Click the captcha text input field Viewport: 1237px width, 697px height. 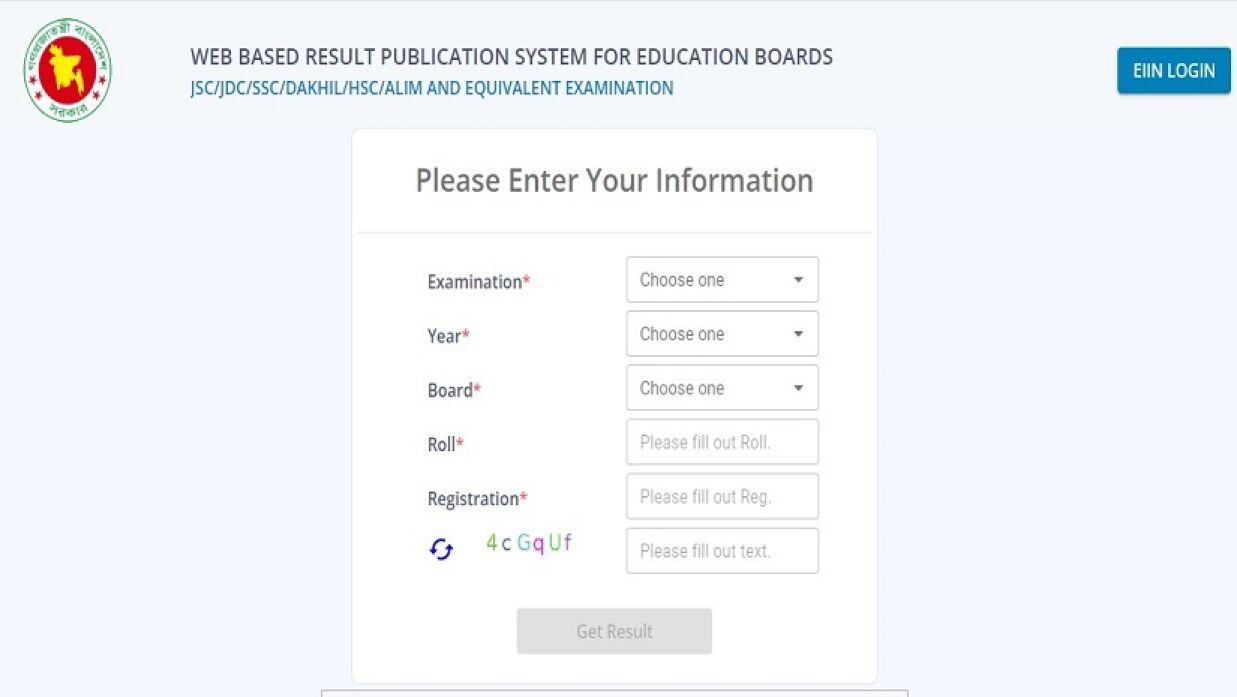tap(722, 550)
